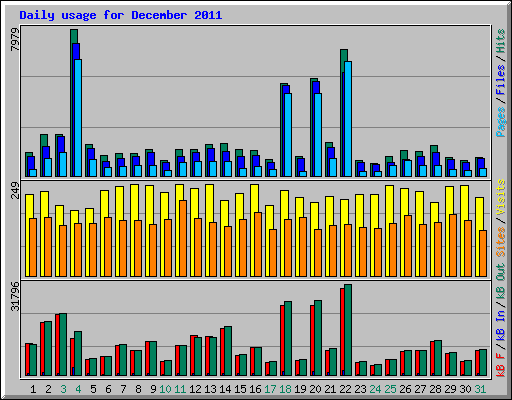Click day label '1' on the x-axis
The height and width of the screenshot is (400, 512).
(33, 389)
